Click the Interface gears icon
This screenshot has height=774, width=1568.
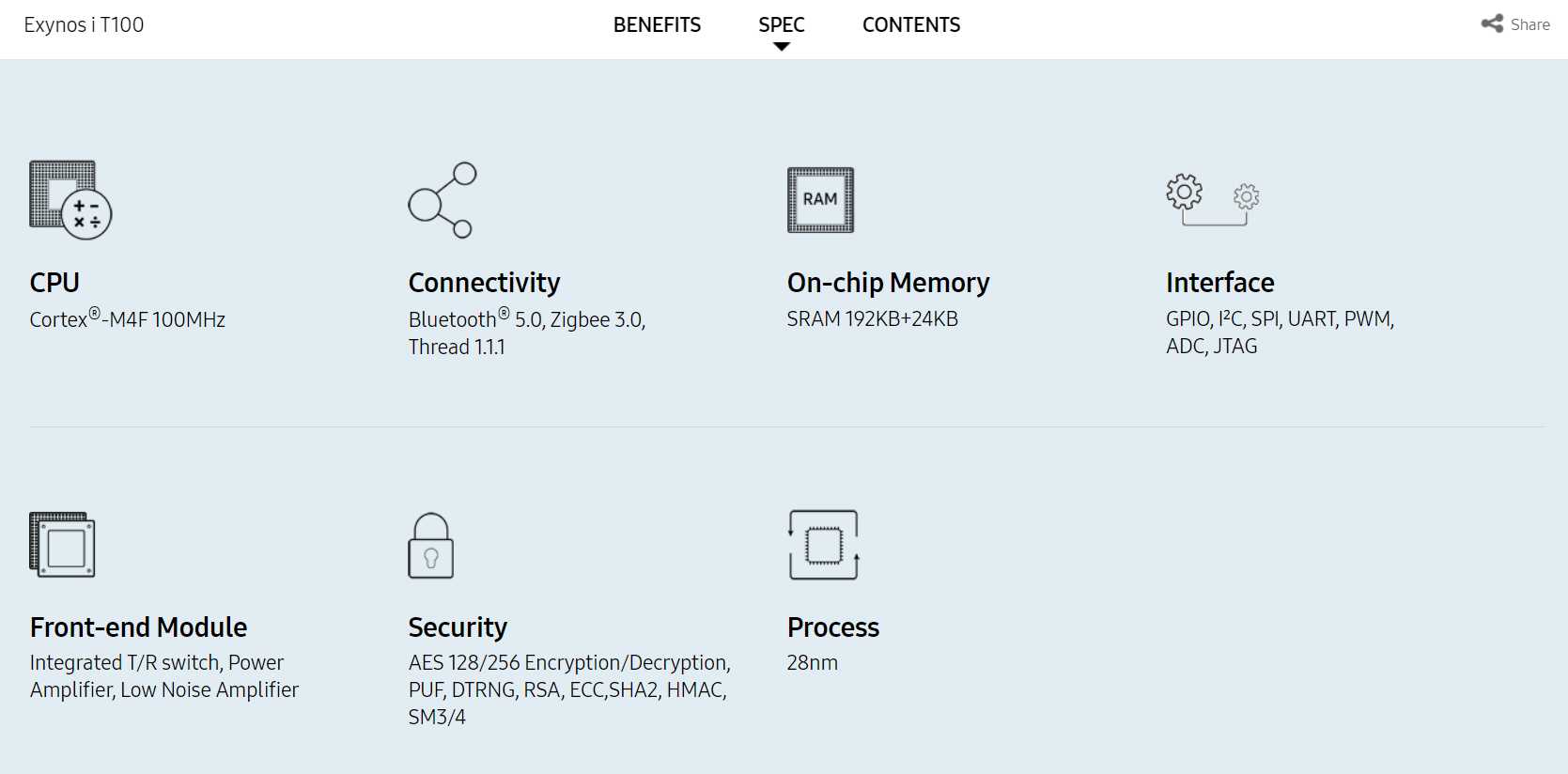click(1213, 199)
